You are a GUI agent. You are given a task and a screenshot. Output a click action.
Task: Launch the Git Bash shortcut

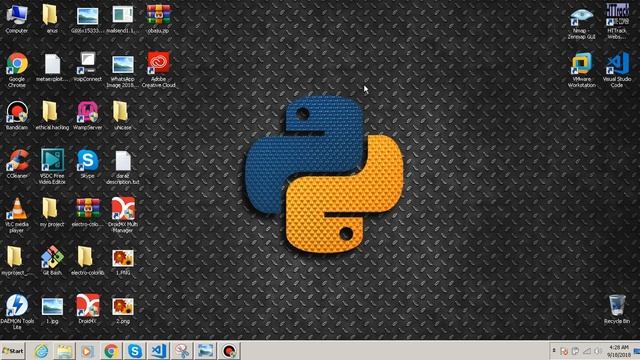tap(52, 261)
